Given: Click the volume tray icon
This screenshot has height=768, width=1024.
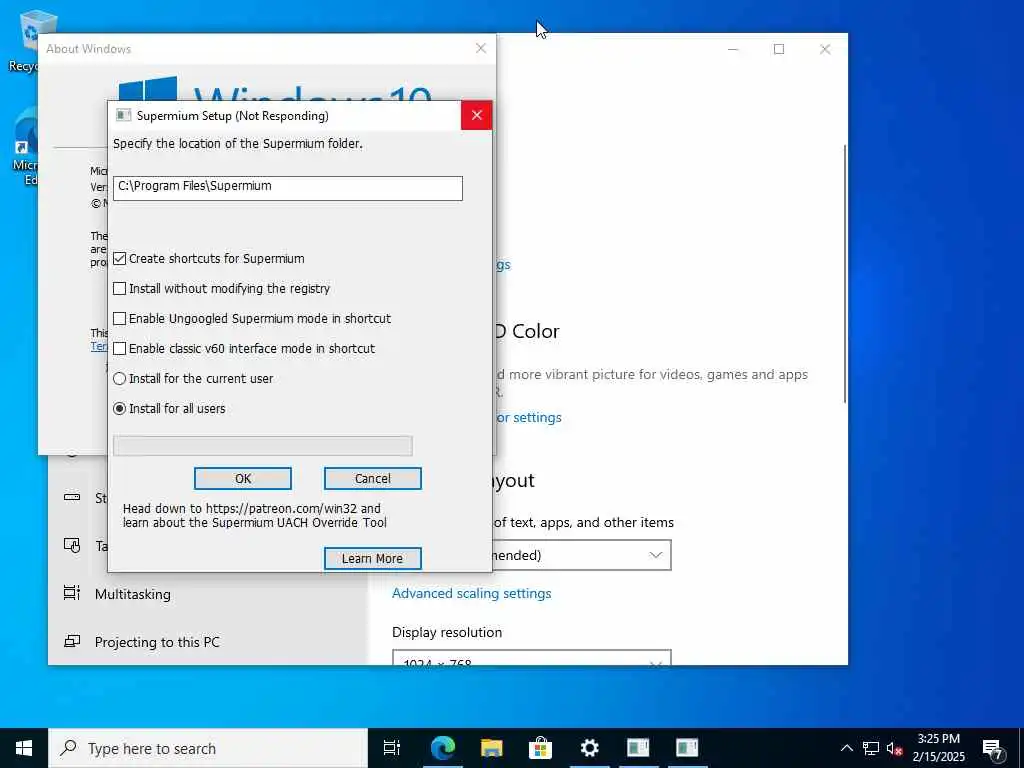Looking at the screenshot, I should (894, 748).
